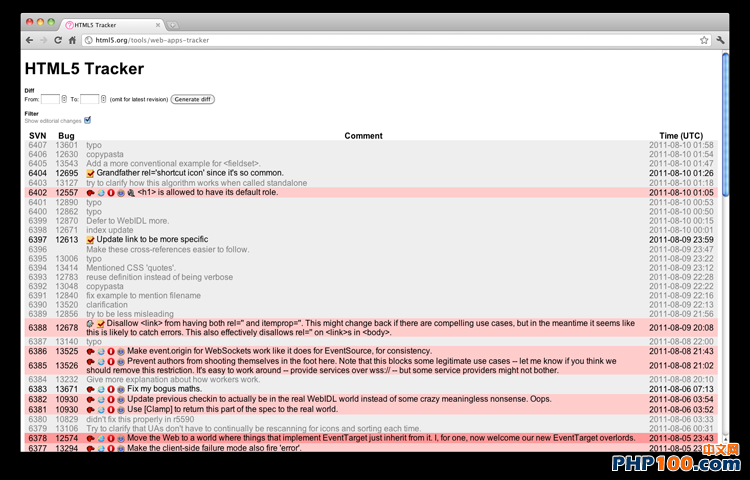Click the 'Bug' column header

(66, 136)
